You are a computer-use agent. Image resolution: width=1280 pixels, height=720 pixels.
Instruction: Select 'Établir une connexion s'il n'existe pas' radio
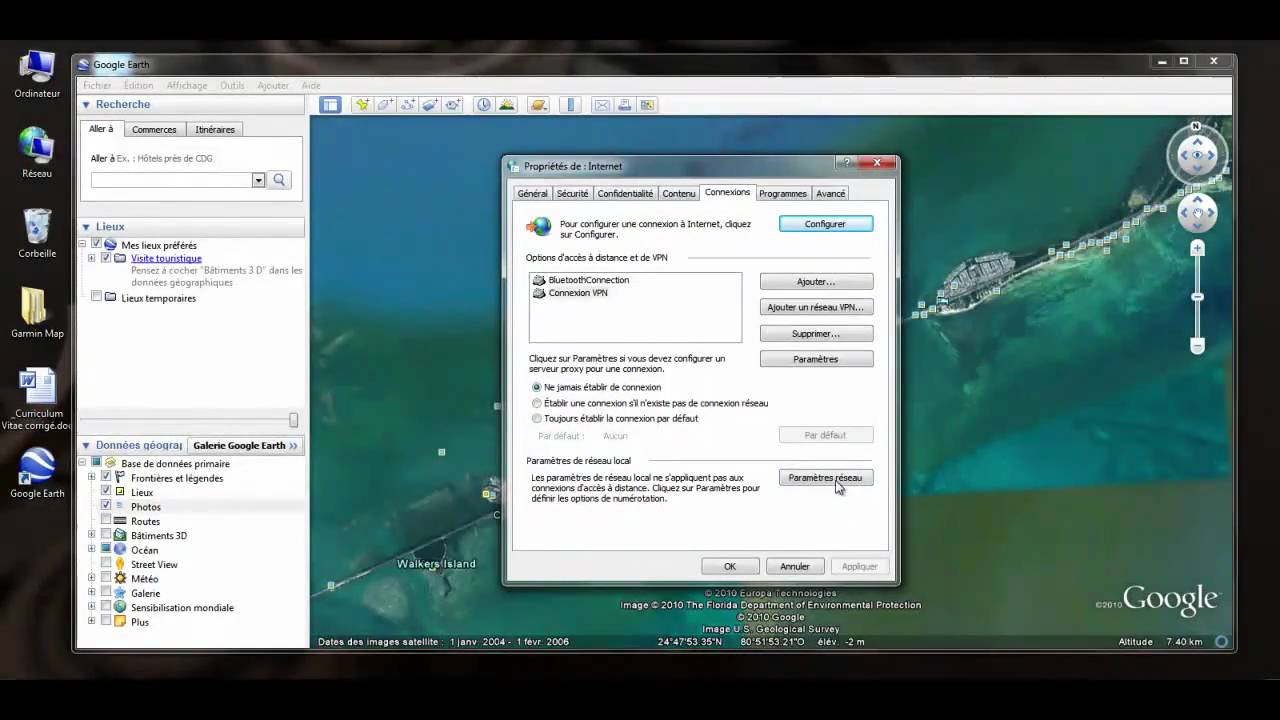point(537,403)
